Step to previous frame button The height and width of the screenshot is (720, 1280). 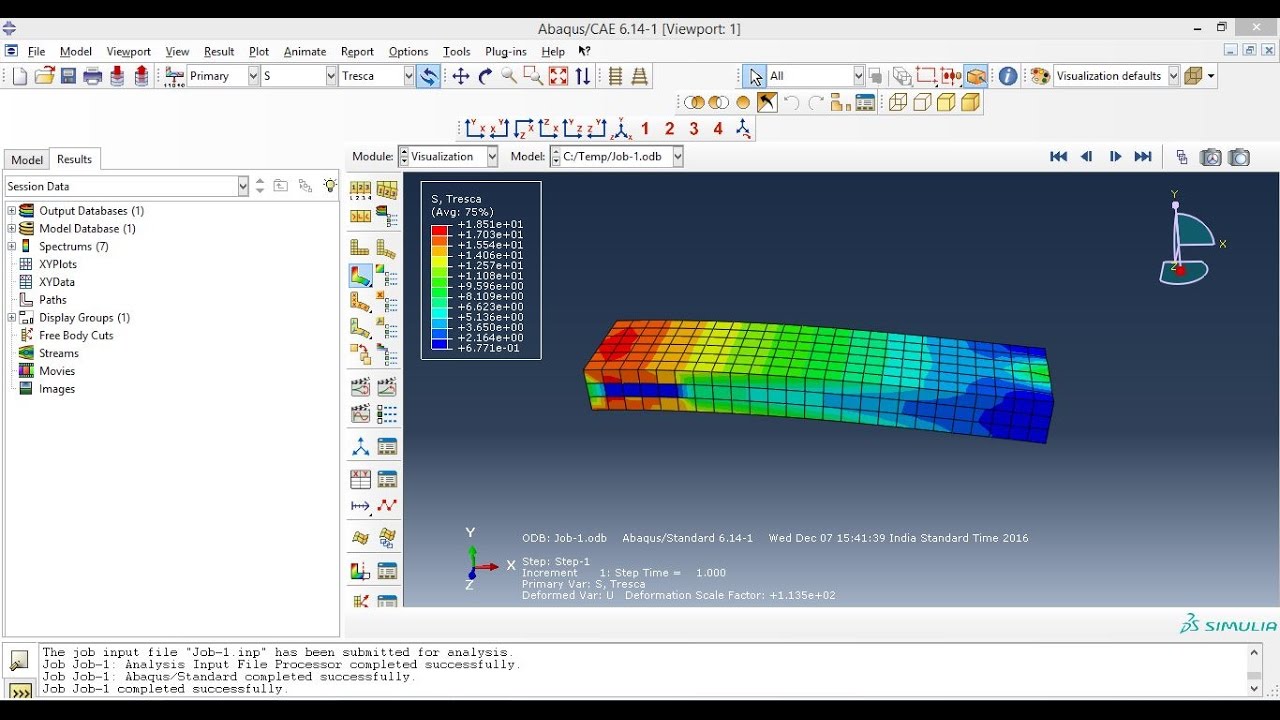(x=1087, y=157)
